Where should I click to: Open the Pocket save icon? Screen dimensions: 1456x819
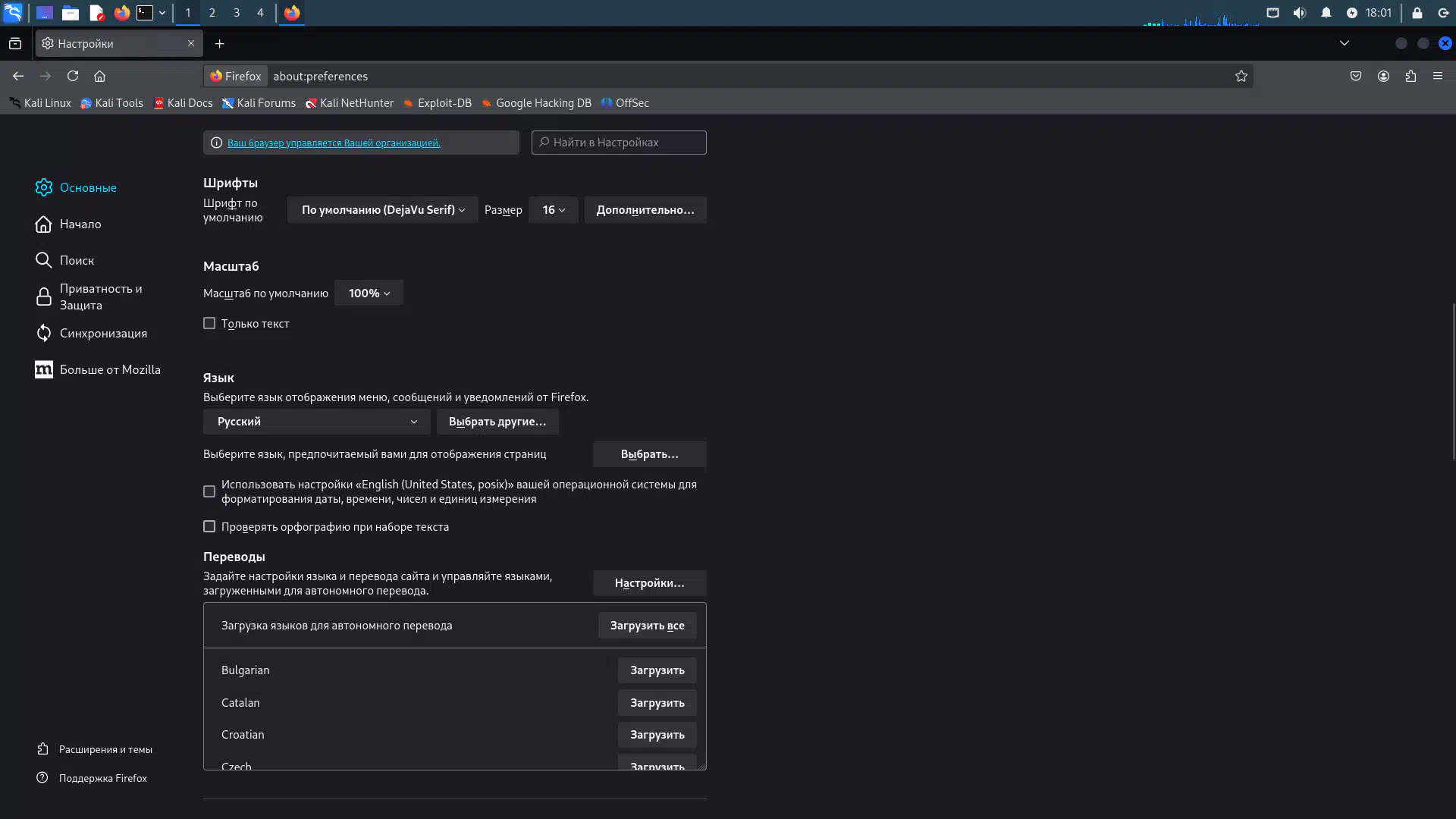tap(1356, 76)
